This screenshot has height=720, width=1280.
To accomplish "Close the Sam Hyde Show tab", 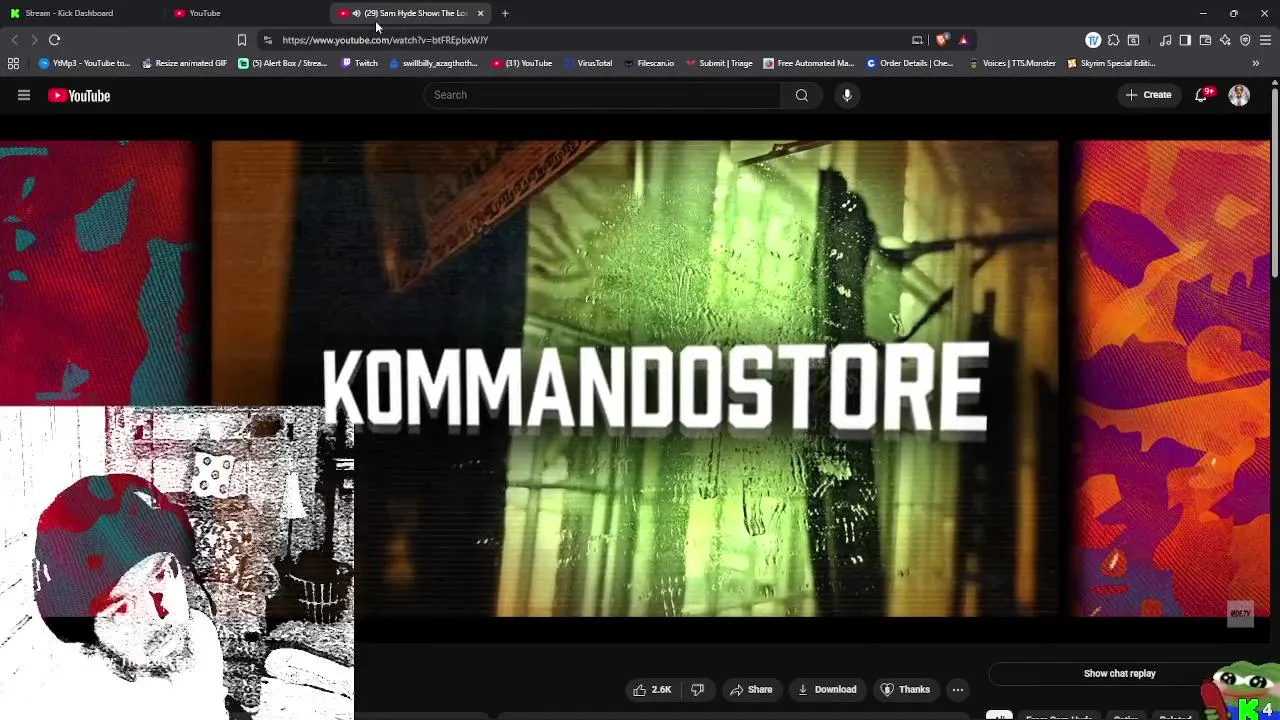I will tap(481, 13).
